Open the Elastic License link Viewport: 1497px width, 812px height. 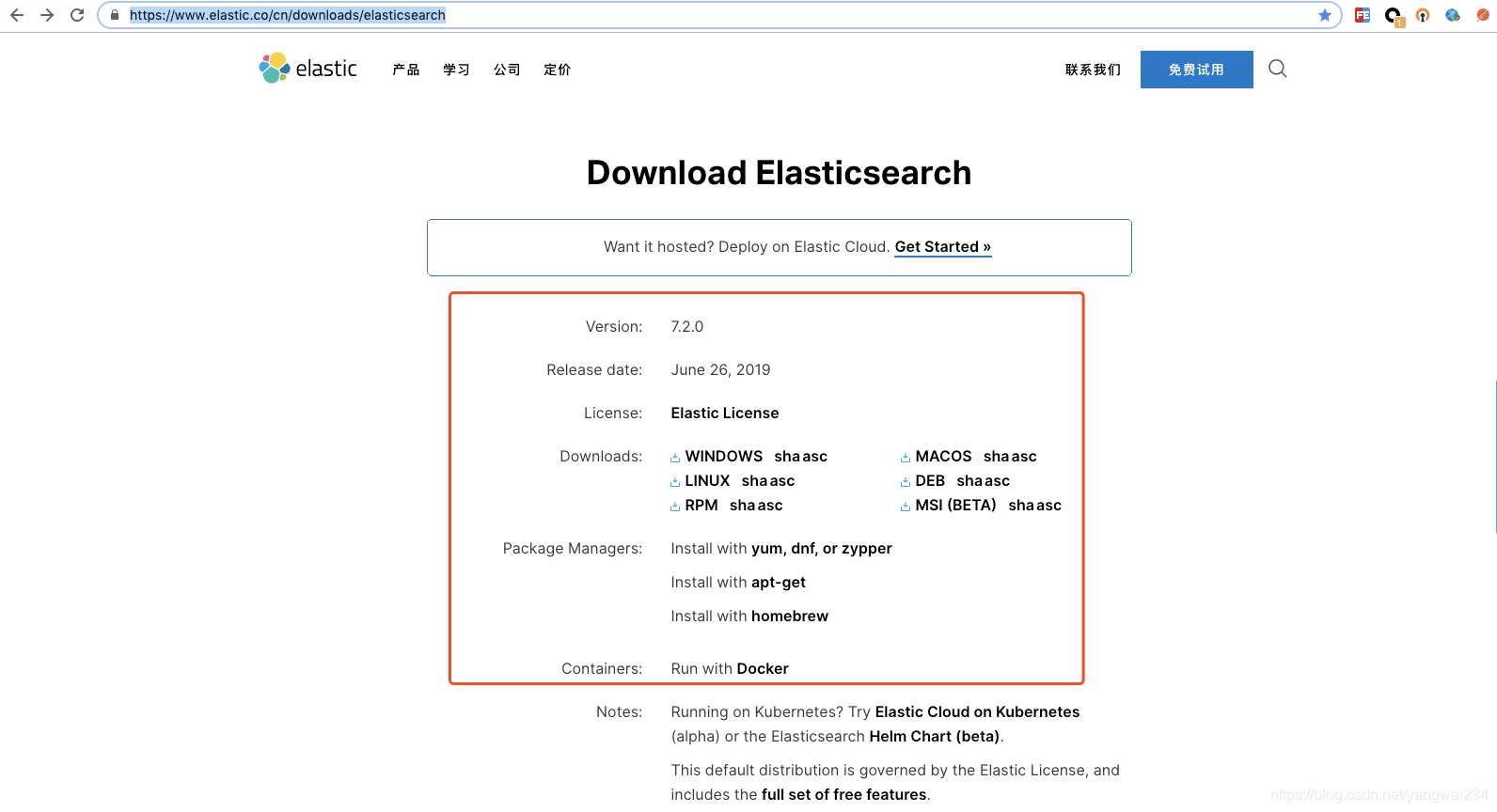tap(725, 413)
